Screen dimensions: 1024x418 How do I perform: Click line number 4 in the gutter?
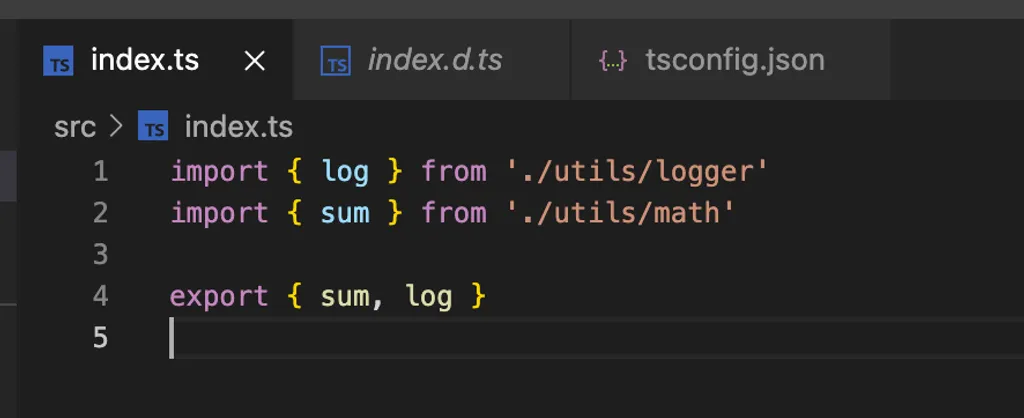(x=100, y=297)
